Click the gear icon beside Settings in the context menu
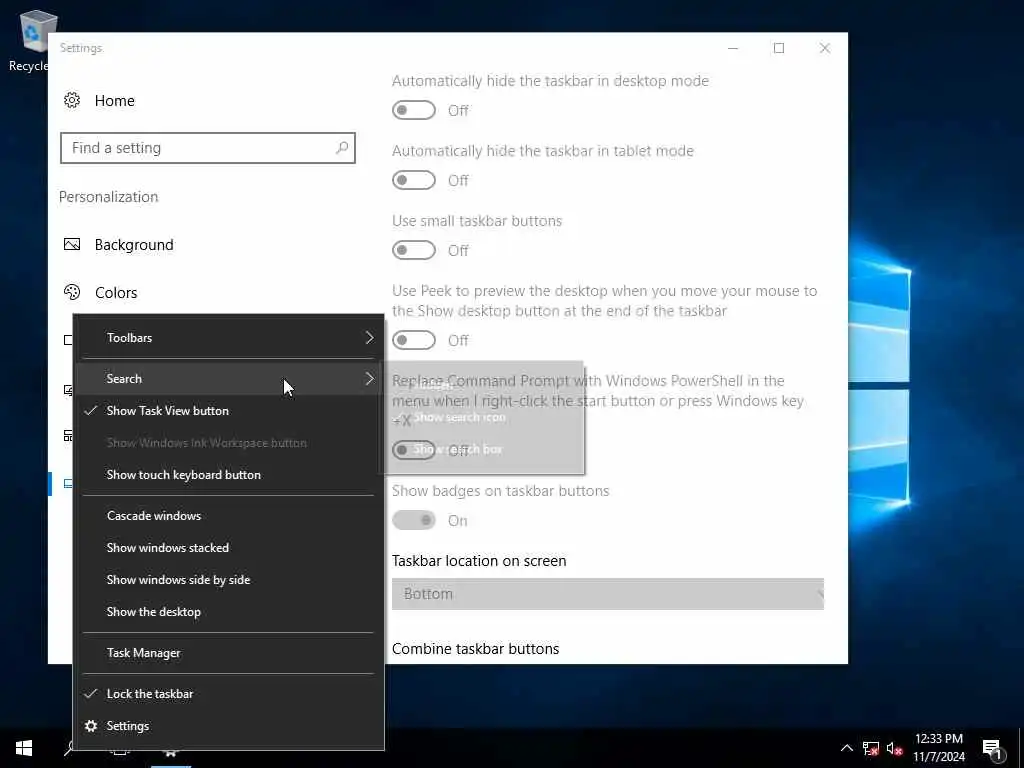Image resolution: width=1024 pixels, height=768 pixels. [x=91, y=726]
